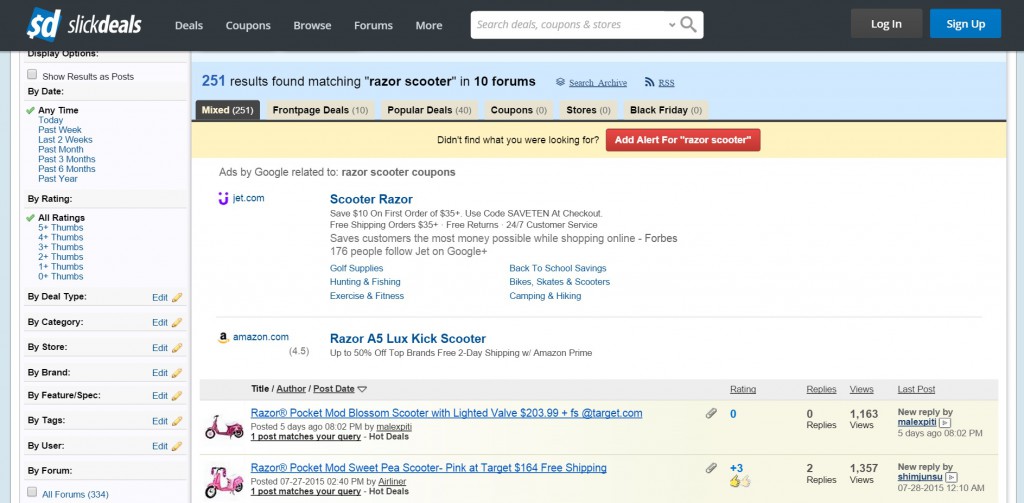Open the Slickdeals logo homepage
The width and height of the screenshot is (1024, 503).
pos(84,25)
